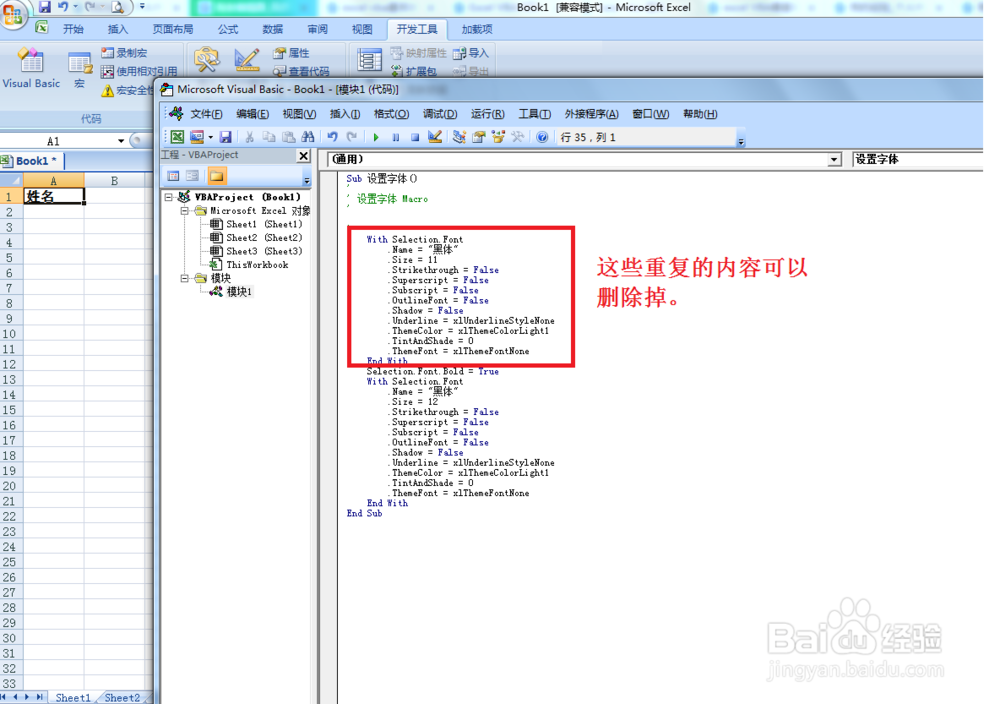This screenshot has width=1000, height=704.
Task: Open the Insert UserForm dropdown arrow
Action: tap(210, 137)
